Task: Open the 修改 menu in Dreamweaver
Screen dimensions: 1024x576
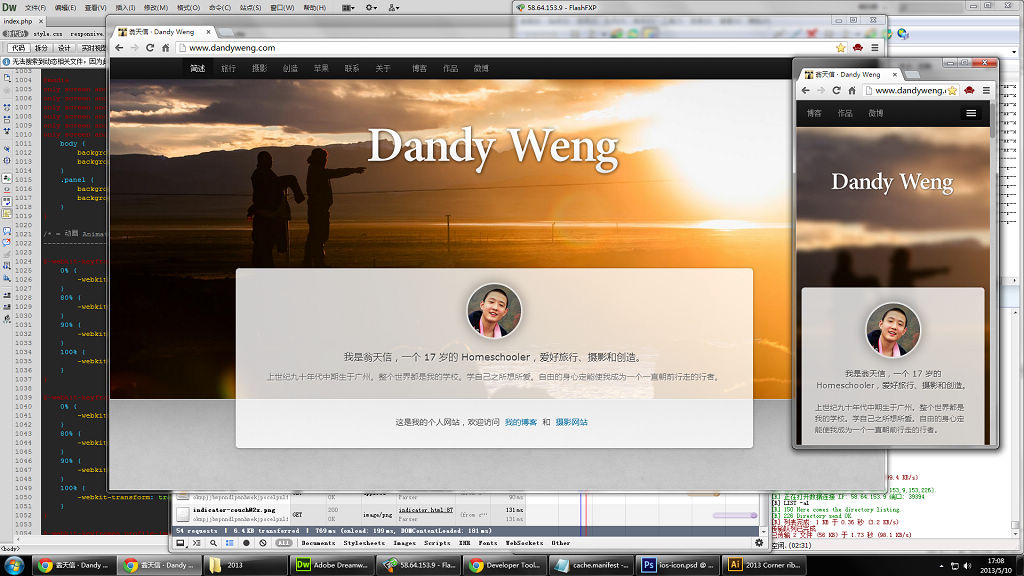Action: (154, 8)
